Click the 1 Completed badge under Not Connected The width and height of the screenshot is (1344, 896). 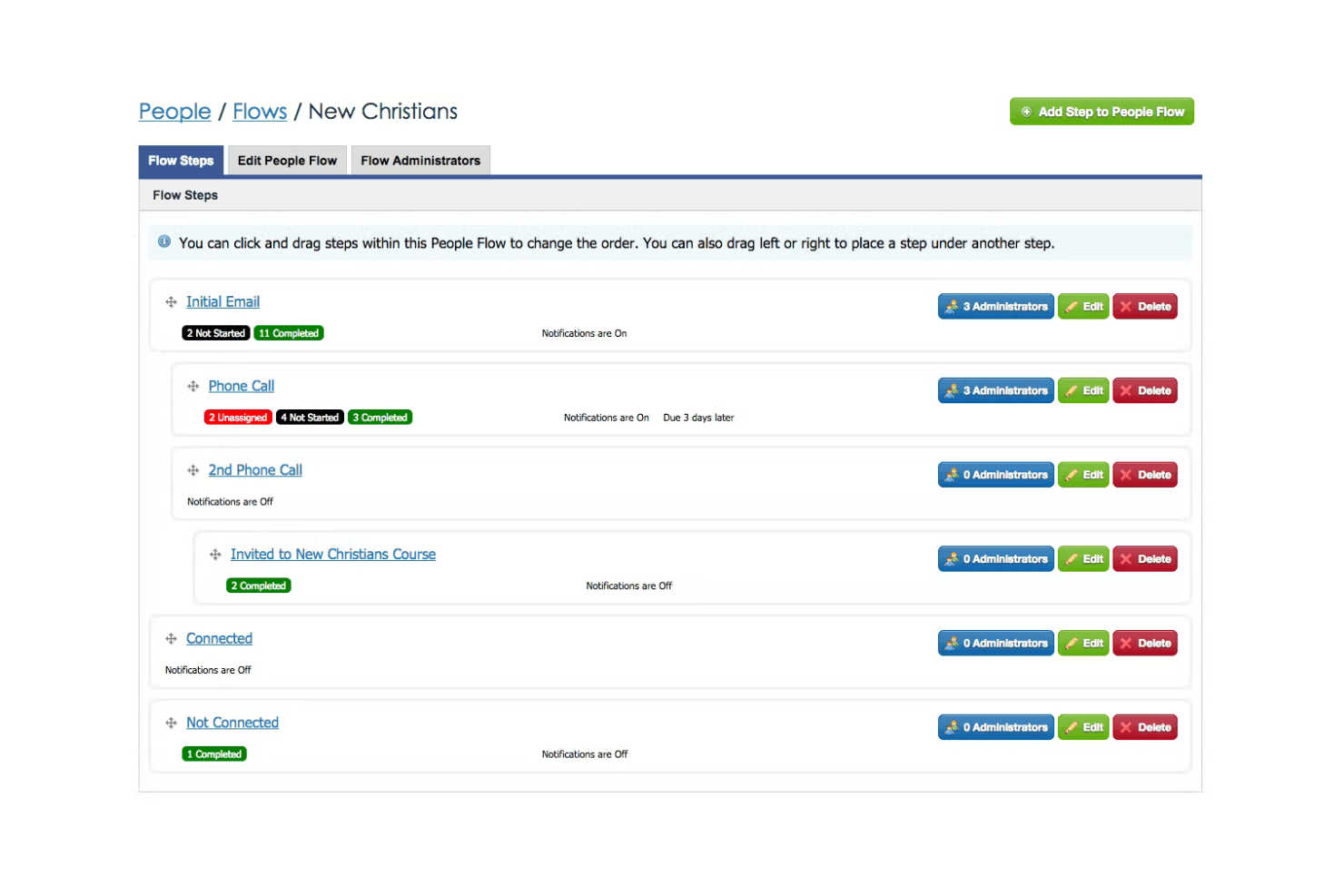click(x=214, y=754)
